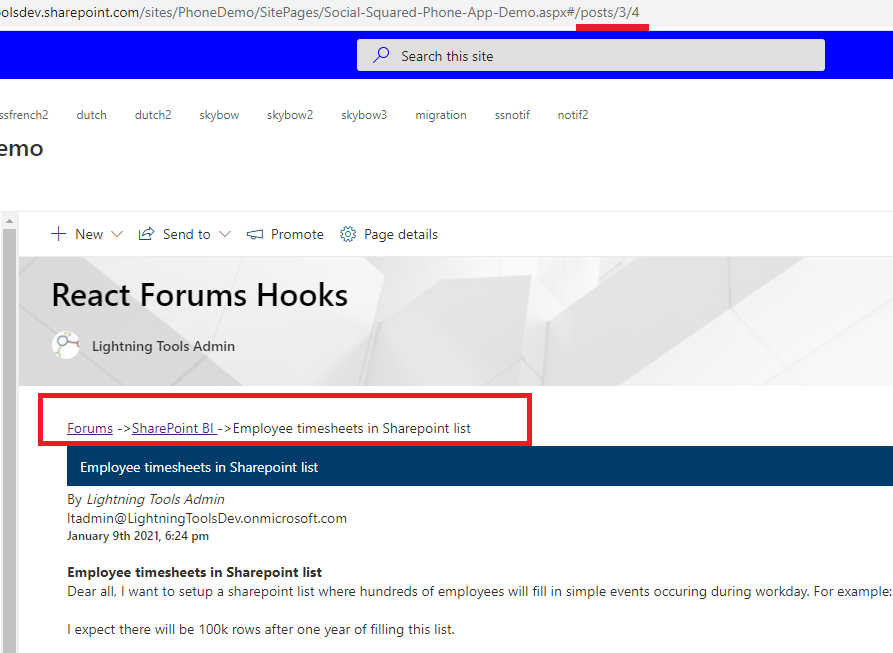The width and height of the screenshot is (893, 653).
Task: Select the skybow2 navigation link
Action: [x=290, y=115]
